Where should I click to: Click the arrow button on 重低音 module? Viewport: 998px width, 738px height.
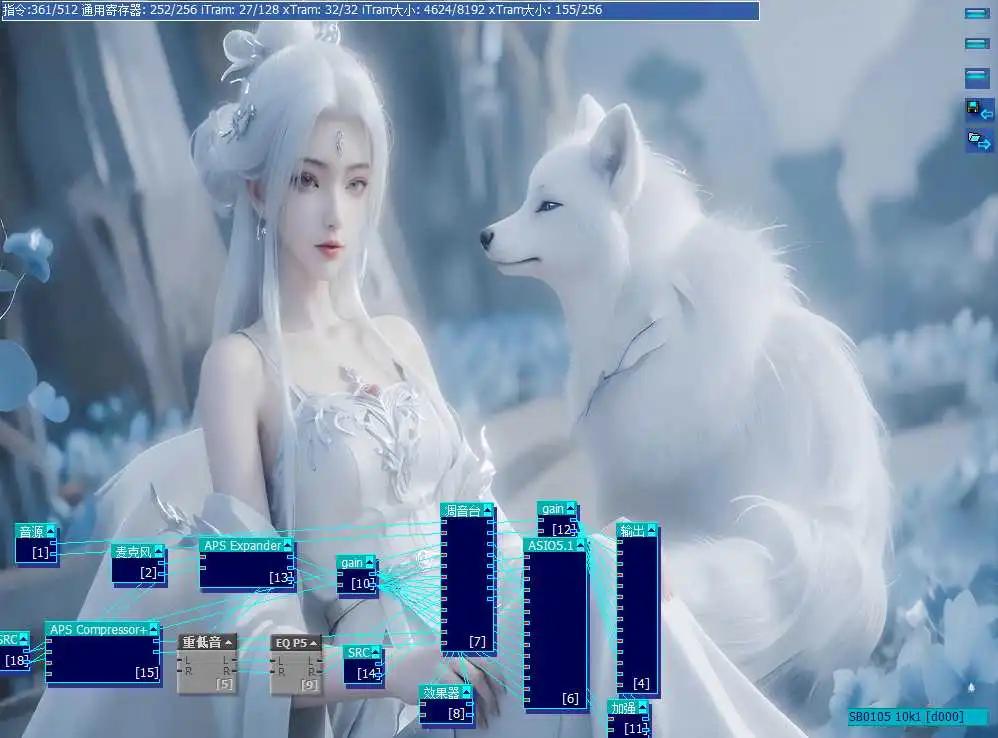[x=228, y=643]
